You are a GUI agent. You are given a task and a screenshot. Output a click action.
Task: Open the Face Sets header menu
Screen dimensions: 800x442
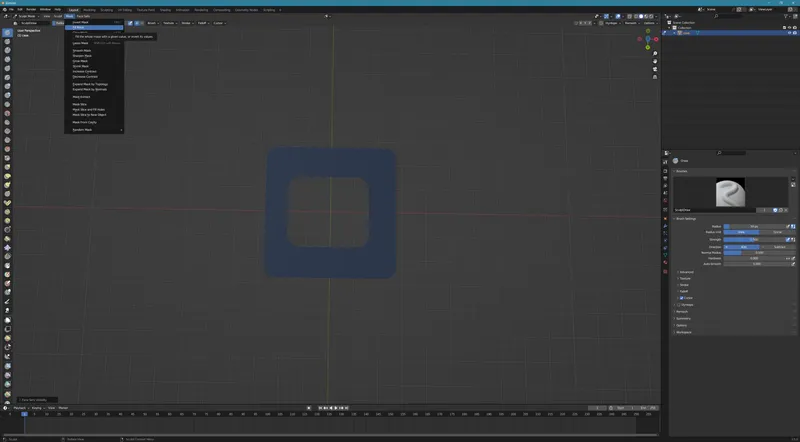pyautogui.click(x=83, y=16)
